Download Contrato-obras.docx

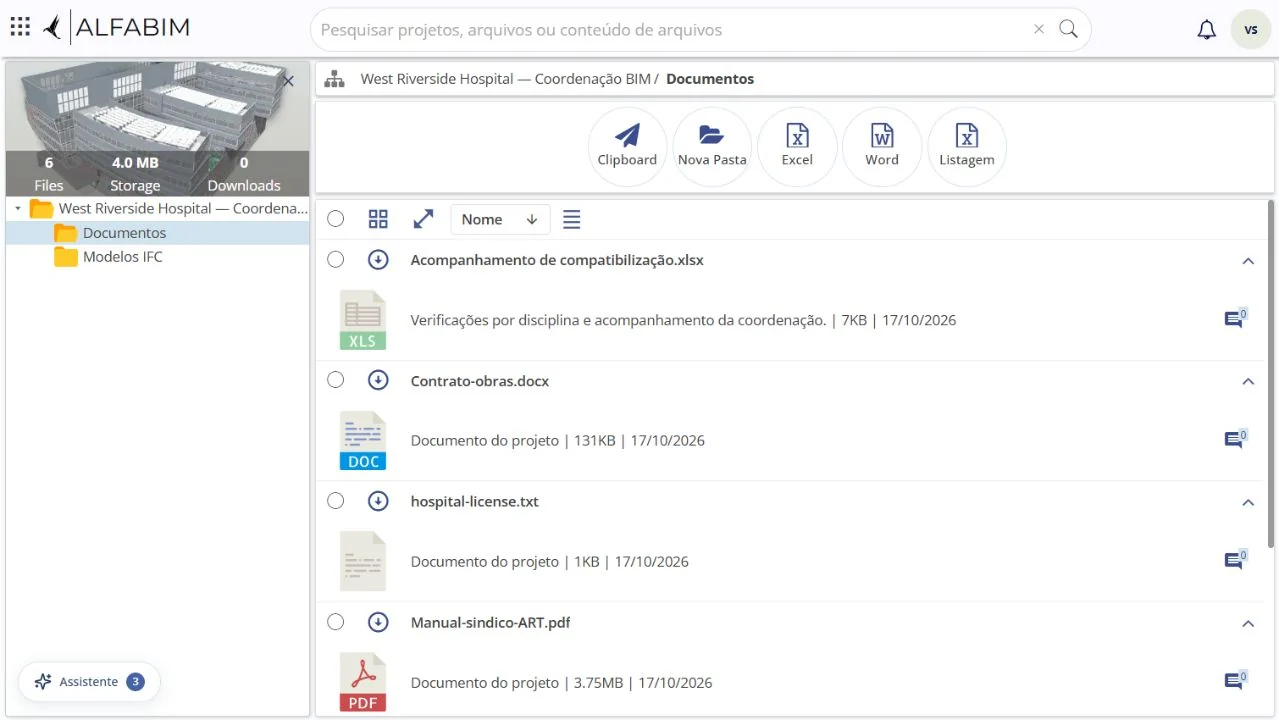click(378, 380)
